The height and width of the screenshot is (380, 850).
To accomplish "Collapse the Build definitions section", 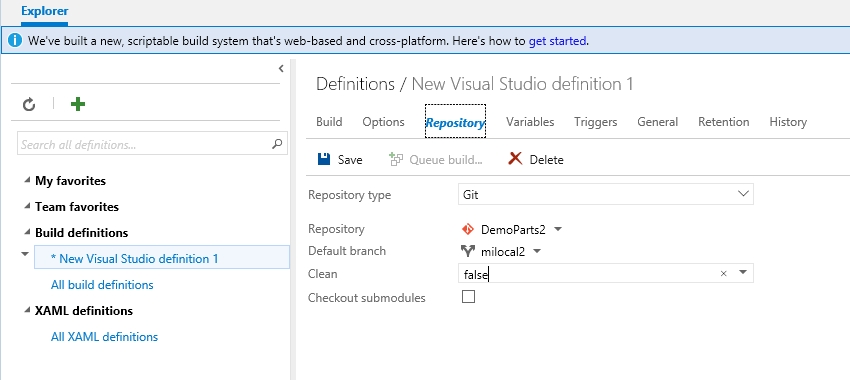I will (x=28, y=232).
